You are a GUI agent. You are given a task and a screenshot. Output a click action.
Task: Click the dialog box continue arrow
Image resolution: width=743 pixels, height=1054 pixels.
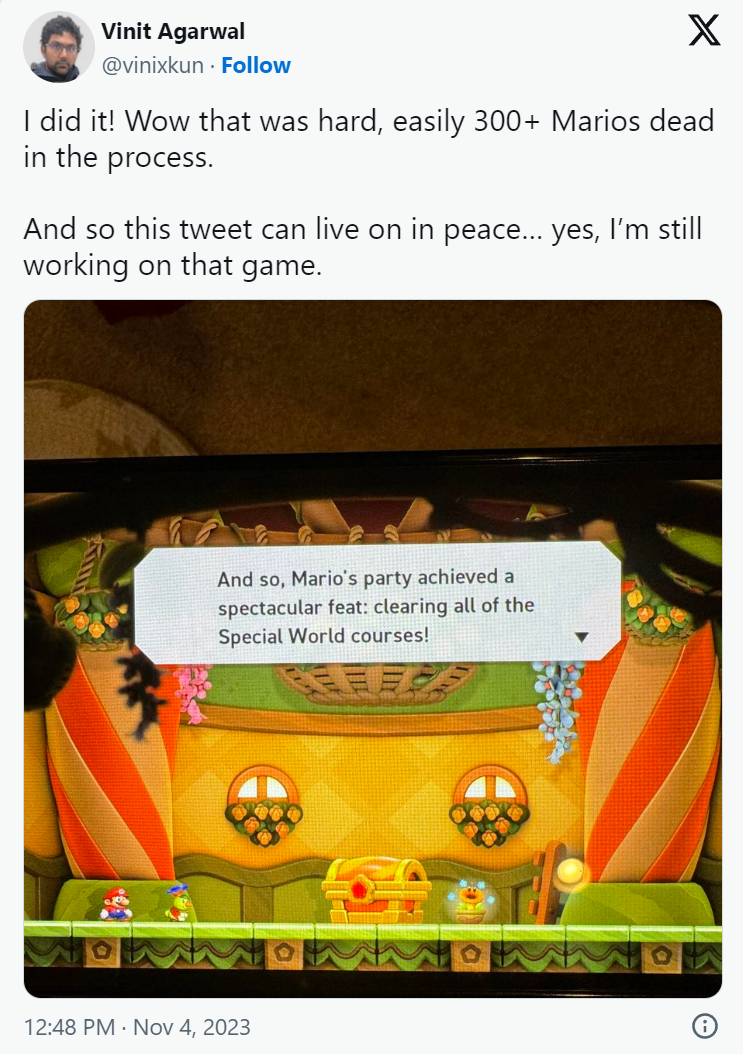click(x=582, y=637)
